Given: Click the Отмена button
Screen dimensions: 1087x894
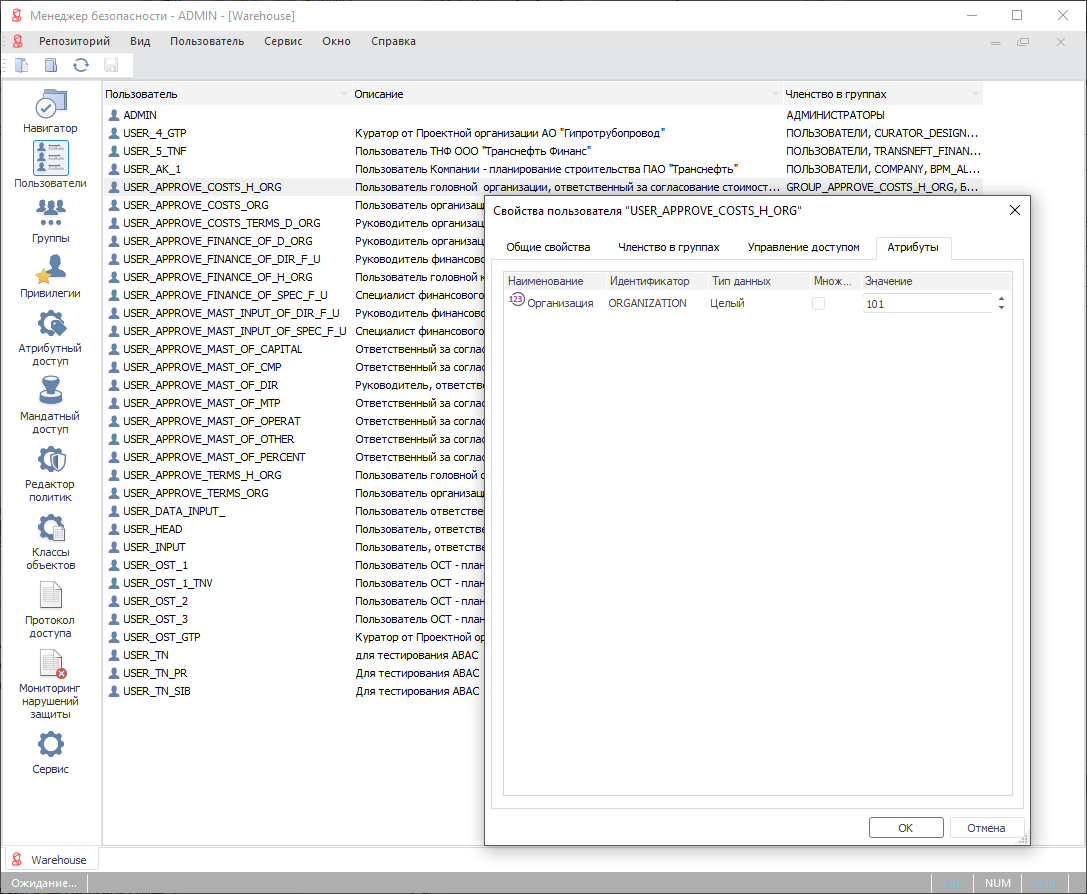Looking at the screenshot, I should [x=986, y=827].
